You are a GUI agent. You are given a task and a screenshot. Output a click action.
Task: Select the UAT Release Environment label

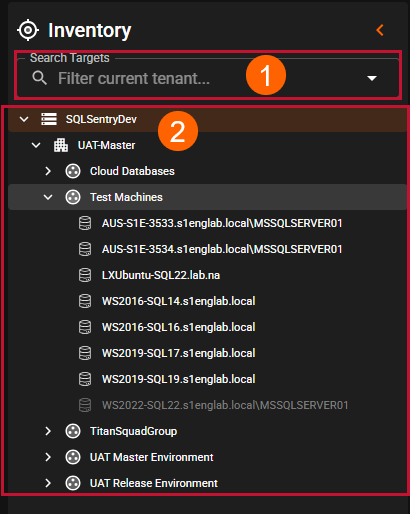(154, 483)
